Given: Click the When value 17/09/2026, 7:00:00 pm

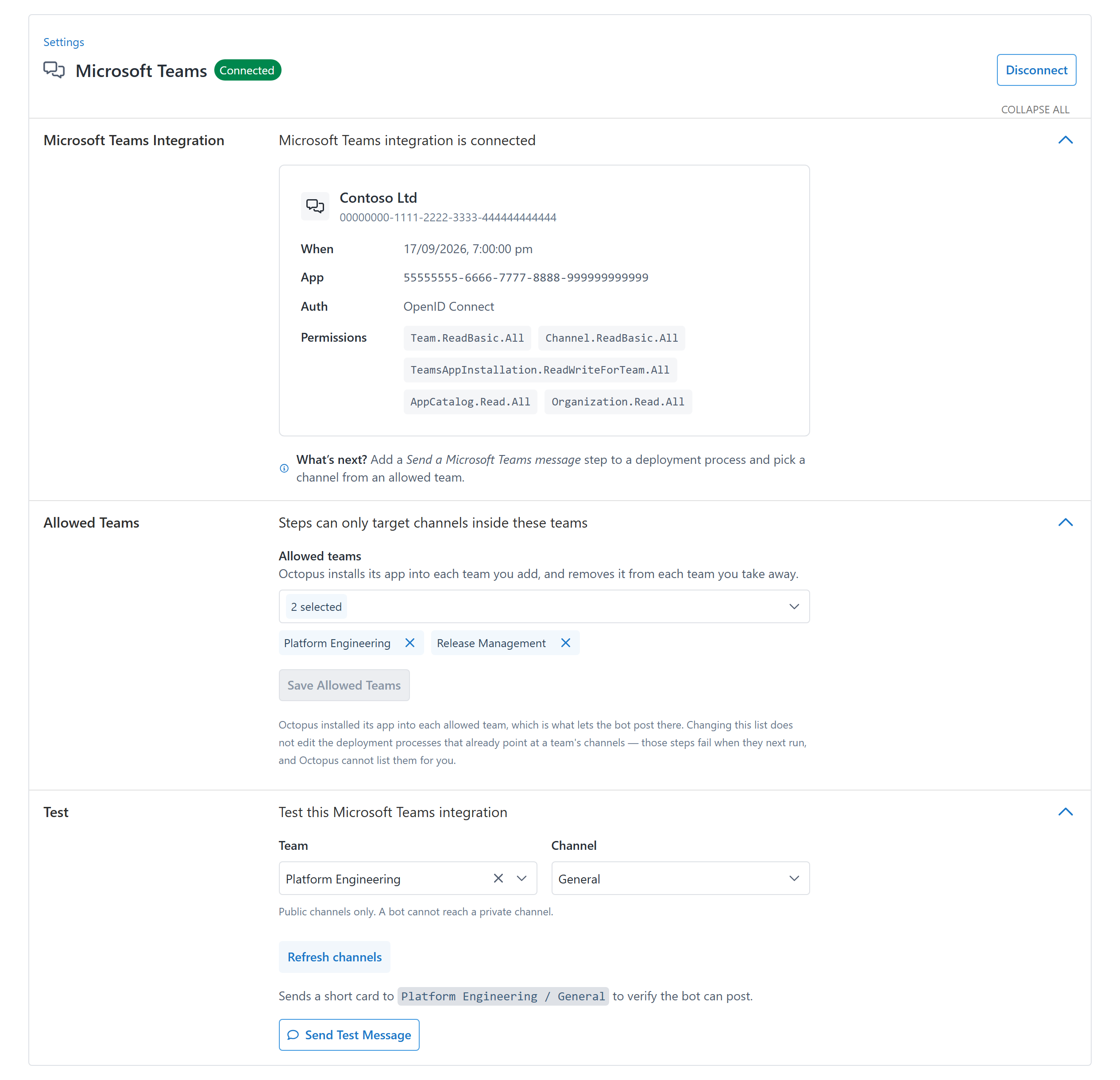Looking at the screenshot, I should [x=468, y=249].
